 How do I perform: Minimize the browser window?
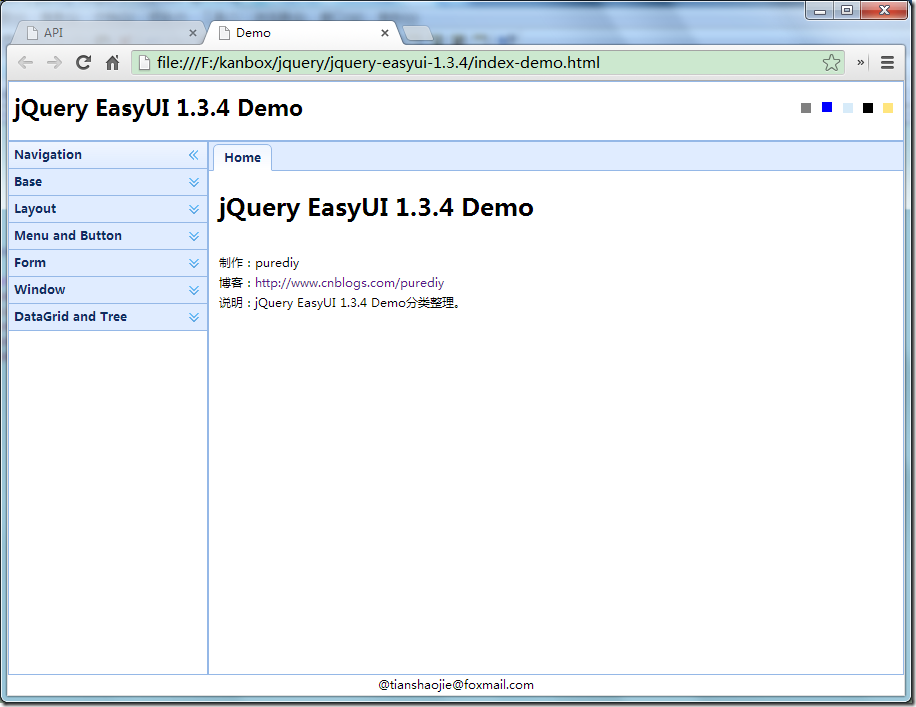(x=820, y=11)
